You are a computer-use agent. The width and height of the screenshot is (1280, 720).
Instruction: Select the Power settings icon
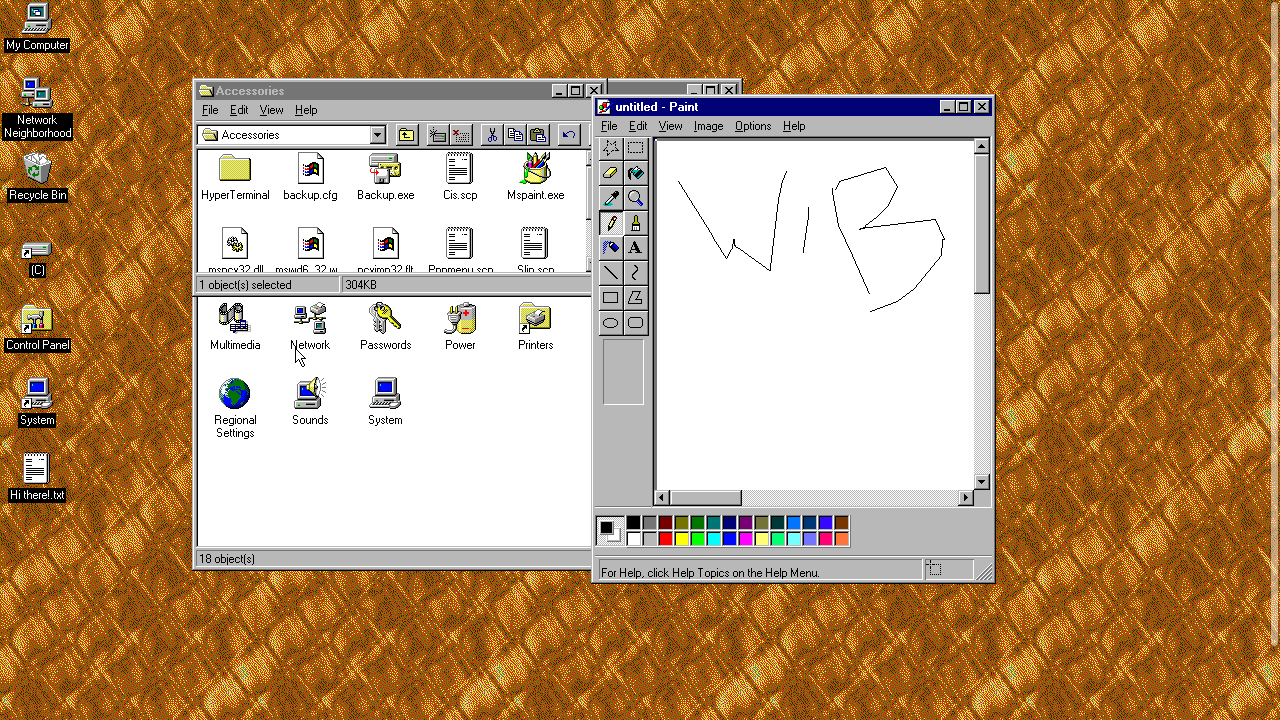(x=460, y=327)
